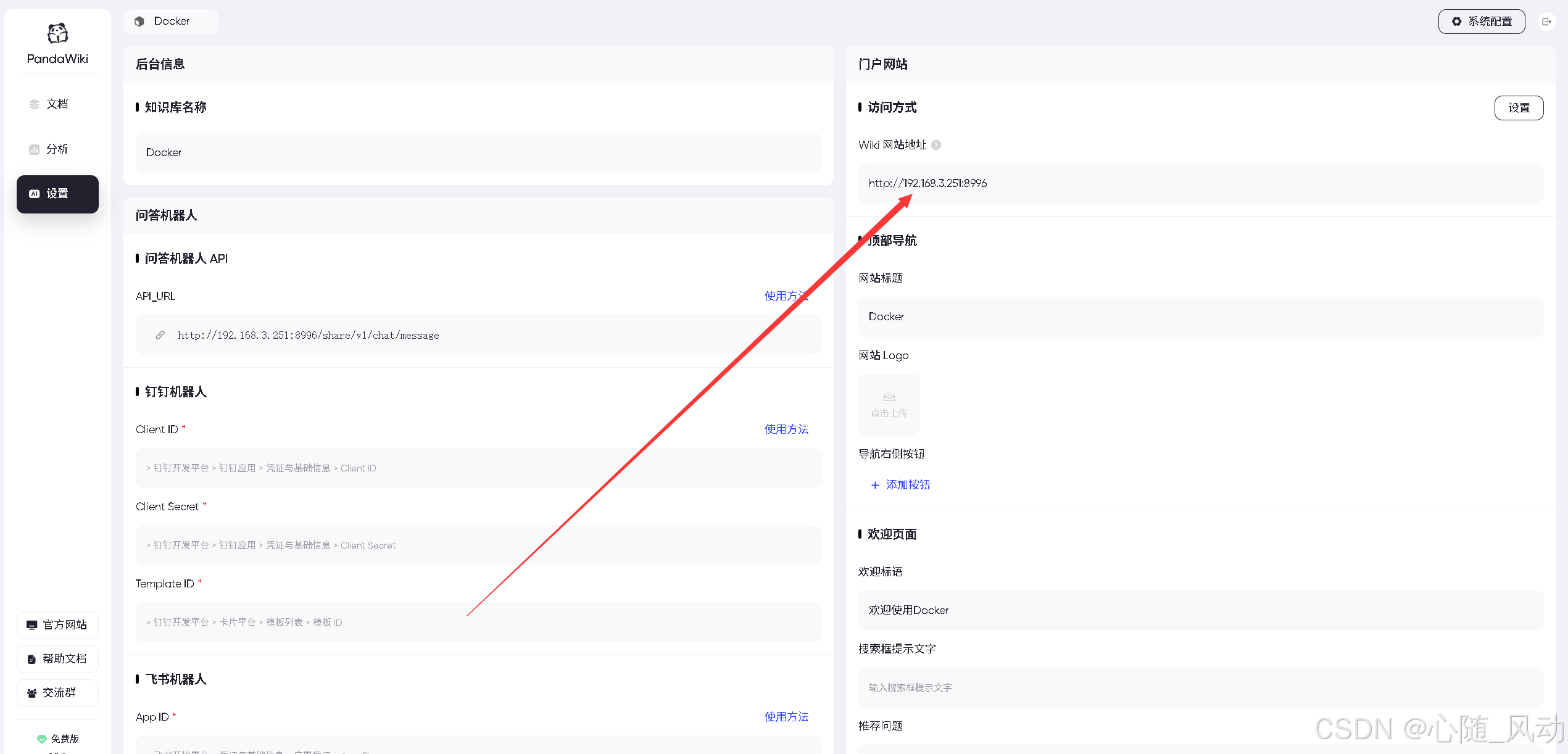This screenshot has height=754, width=1568.
Task: Open 系统配置 system settings
Action: (x=1481, y=22)
